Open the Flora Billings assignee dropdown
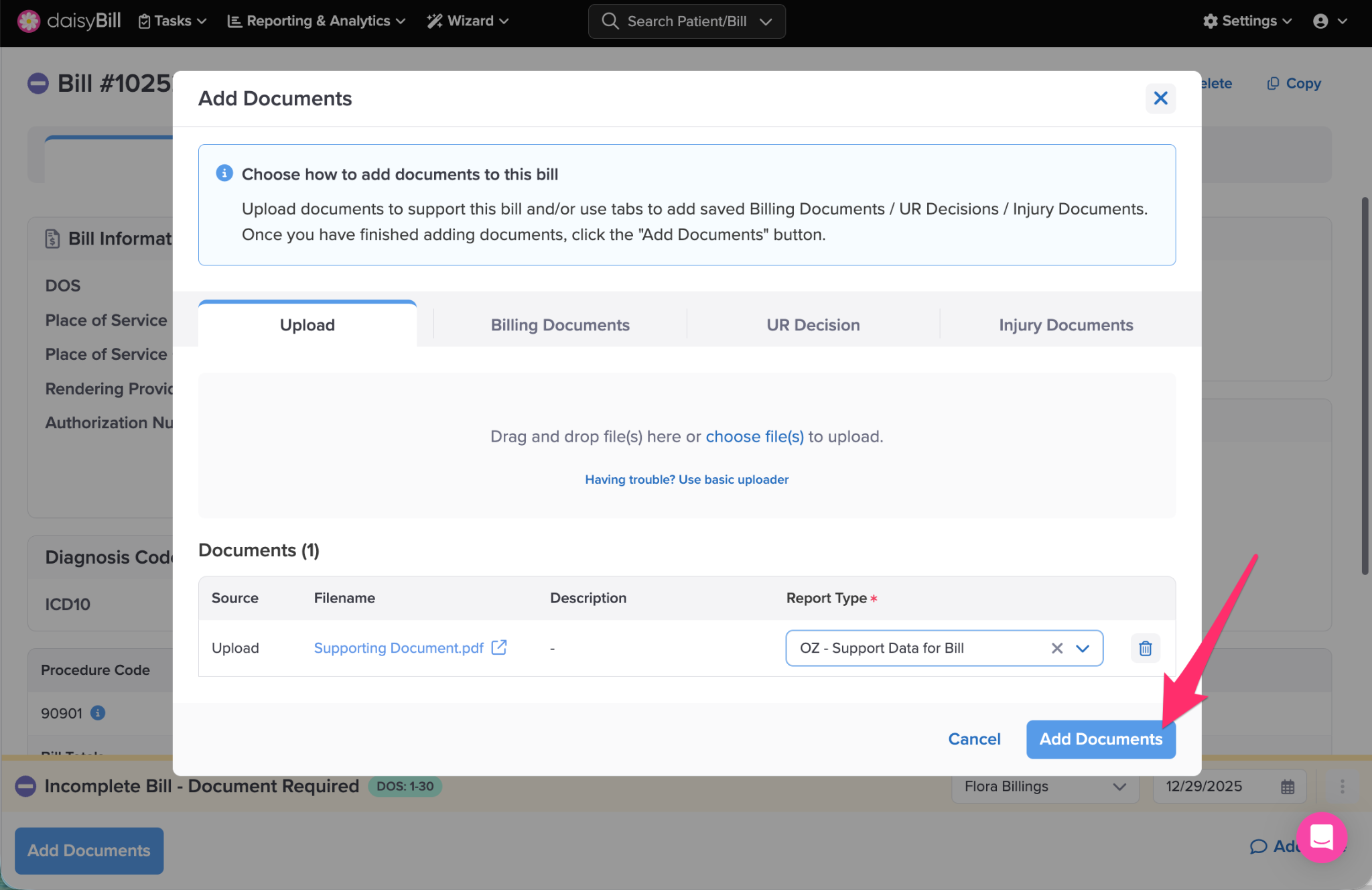 1044,787
